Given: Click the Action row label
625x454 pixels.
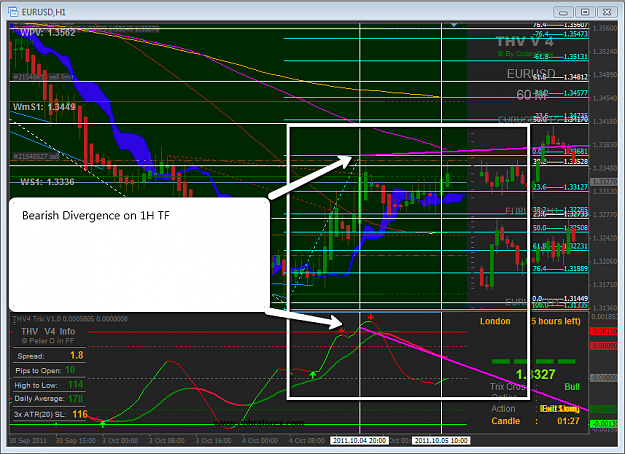Looking at the screenshot, I should point(503,409).
